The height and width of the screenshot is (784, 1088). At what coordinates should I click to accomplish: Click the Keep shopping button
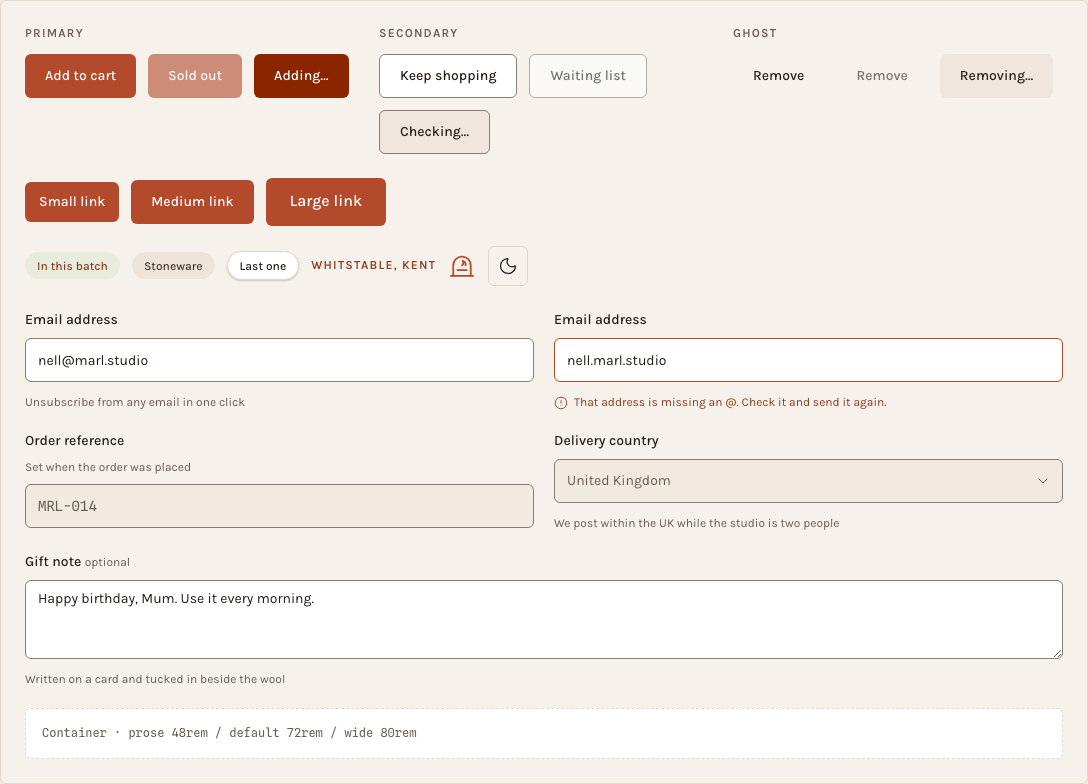pyautogui.click(x=448, y=76)
